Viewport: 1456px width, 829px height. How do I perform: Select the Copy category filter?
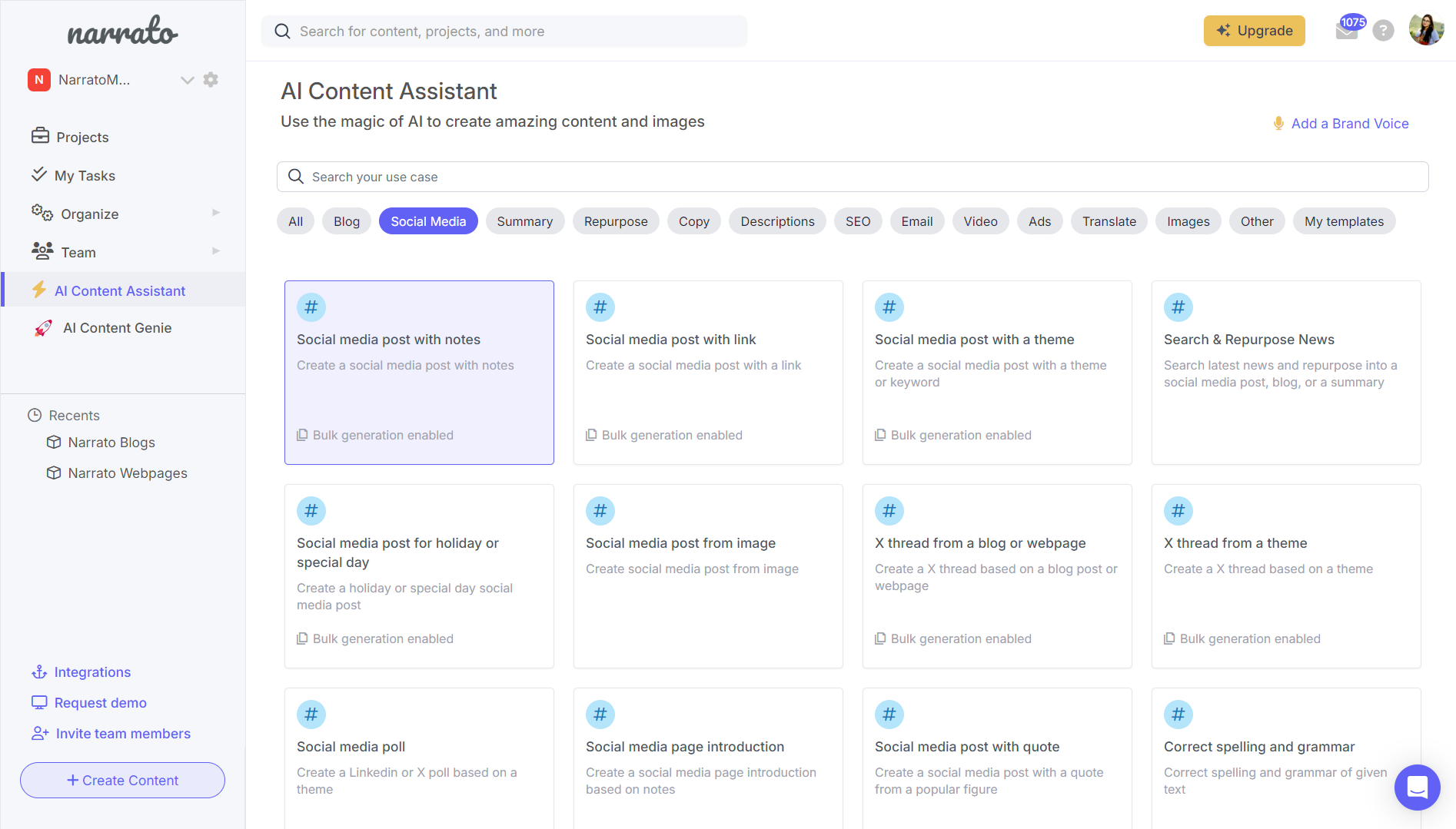click(694, 221)
